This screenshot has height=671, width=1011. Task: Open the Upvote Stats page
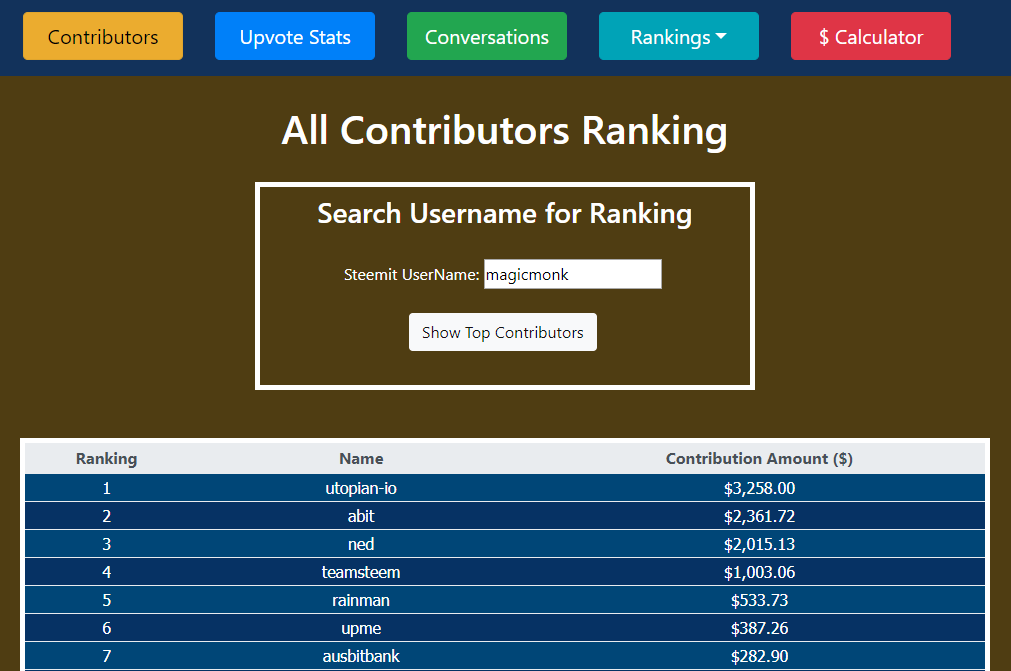295,36
